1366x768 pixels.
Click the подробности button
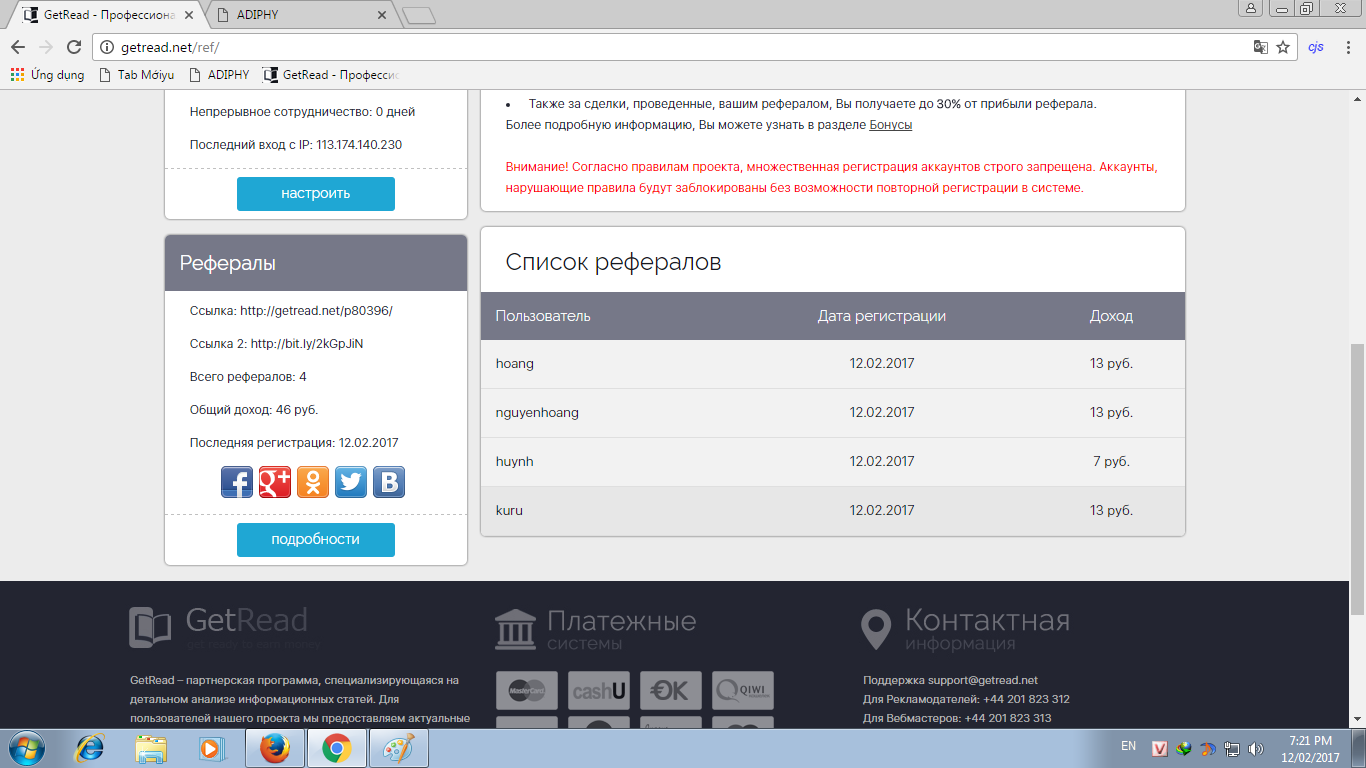[x=316, y=540]
